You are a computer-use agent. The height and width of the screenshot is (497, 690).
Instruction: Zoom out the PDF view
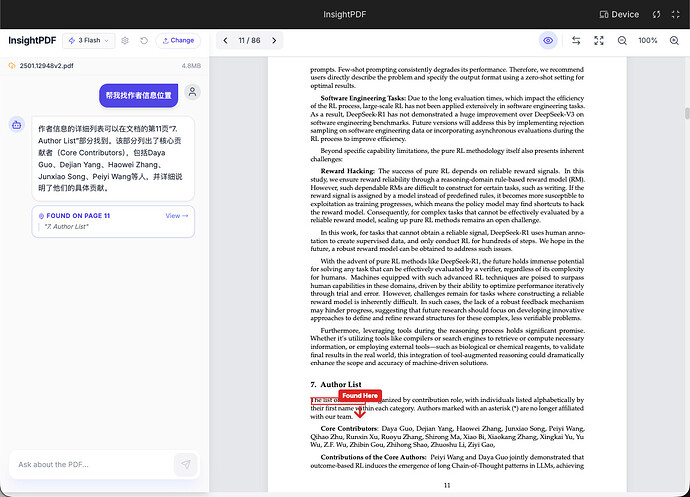pos(622,40)
